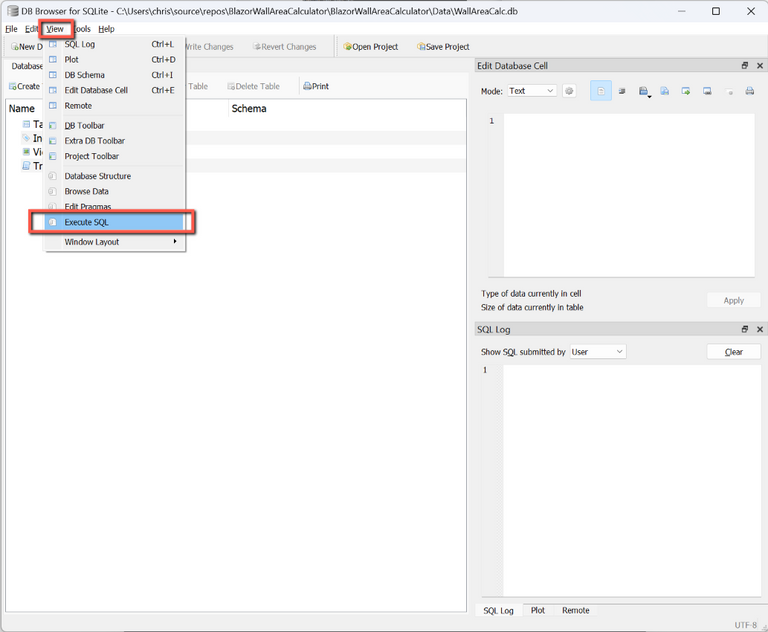Click the Open Project toolbar icon
Screen dimensions: 768x632
point(347,47)
